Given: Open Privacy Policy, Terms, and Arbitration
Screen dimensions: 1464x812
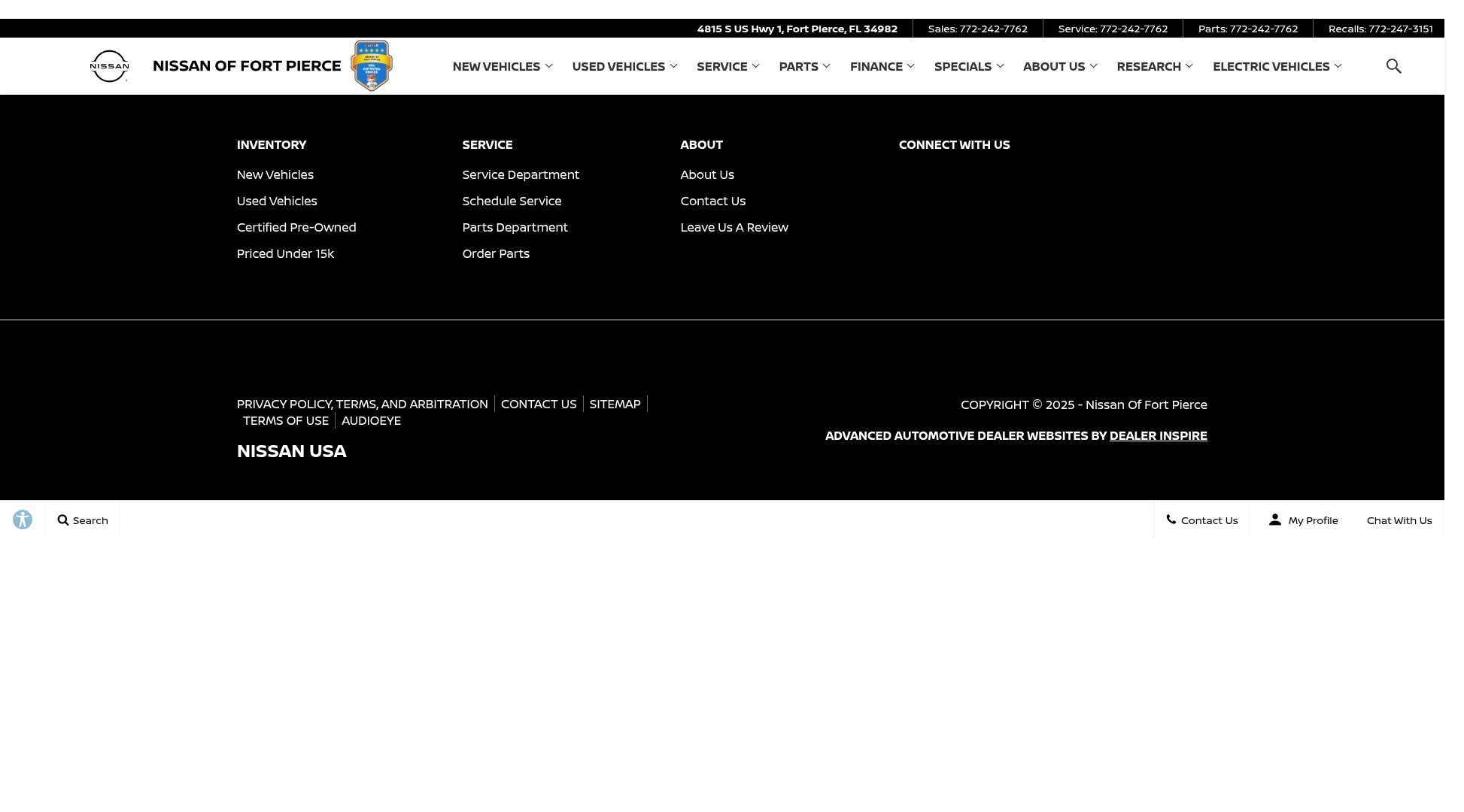Looking at the screenshot, I should coord(363,404).
